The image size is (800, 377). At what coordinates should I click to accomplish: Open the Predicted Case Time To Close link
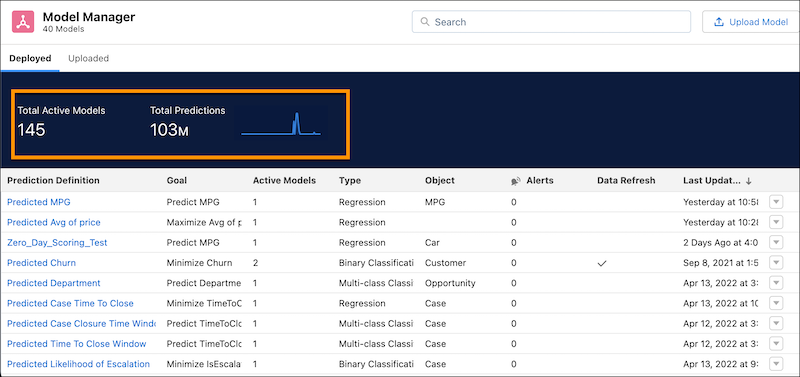coord(70,303)
